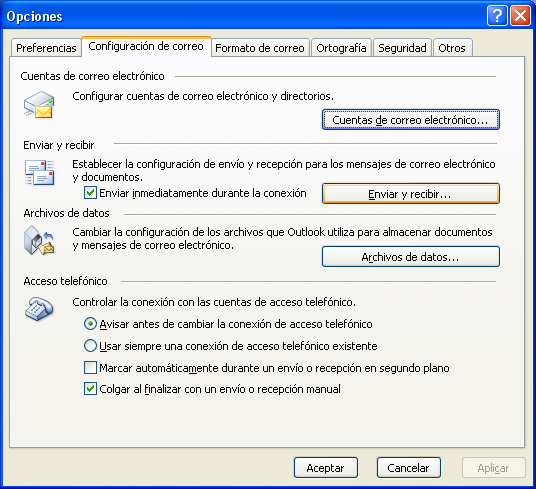This screenshot has height=489, width=536.
Task: Select Usar siempre una conexión existente
Action: [90, 345]
